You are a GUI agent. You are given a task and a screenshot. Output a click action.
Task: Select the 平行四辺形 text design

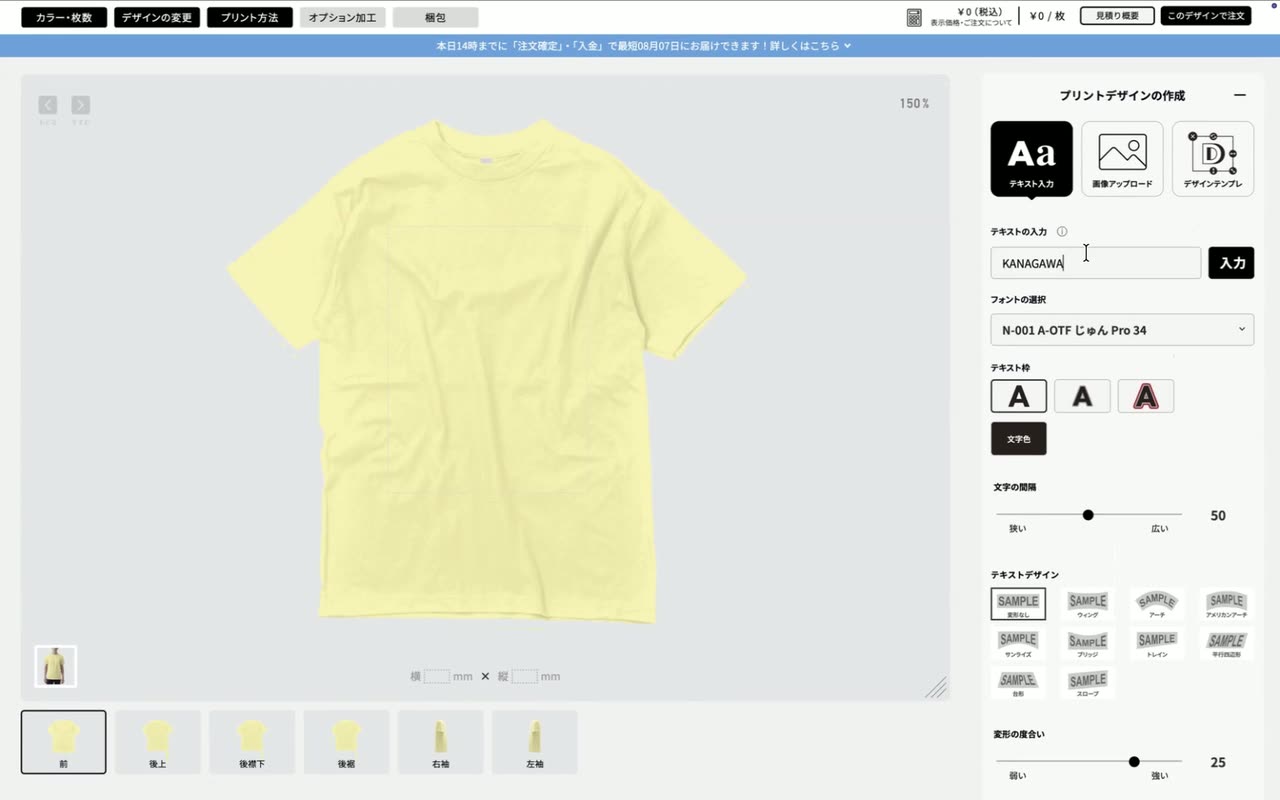tap(1226, 643)
